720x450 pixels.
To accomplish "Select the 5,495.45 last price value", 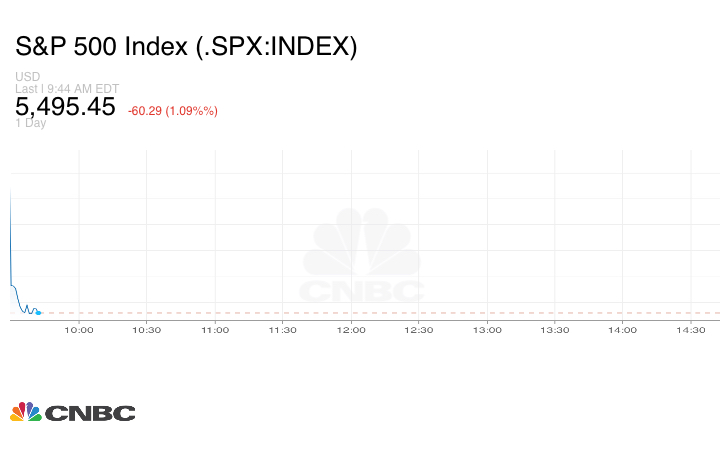I will pyautogui.click(x=66, y=107).
